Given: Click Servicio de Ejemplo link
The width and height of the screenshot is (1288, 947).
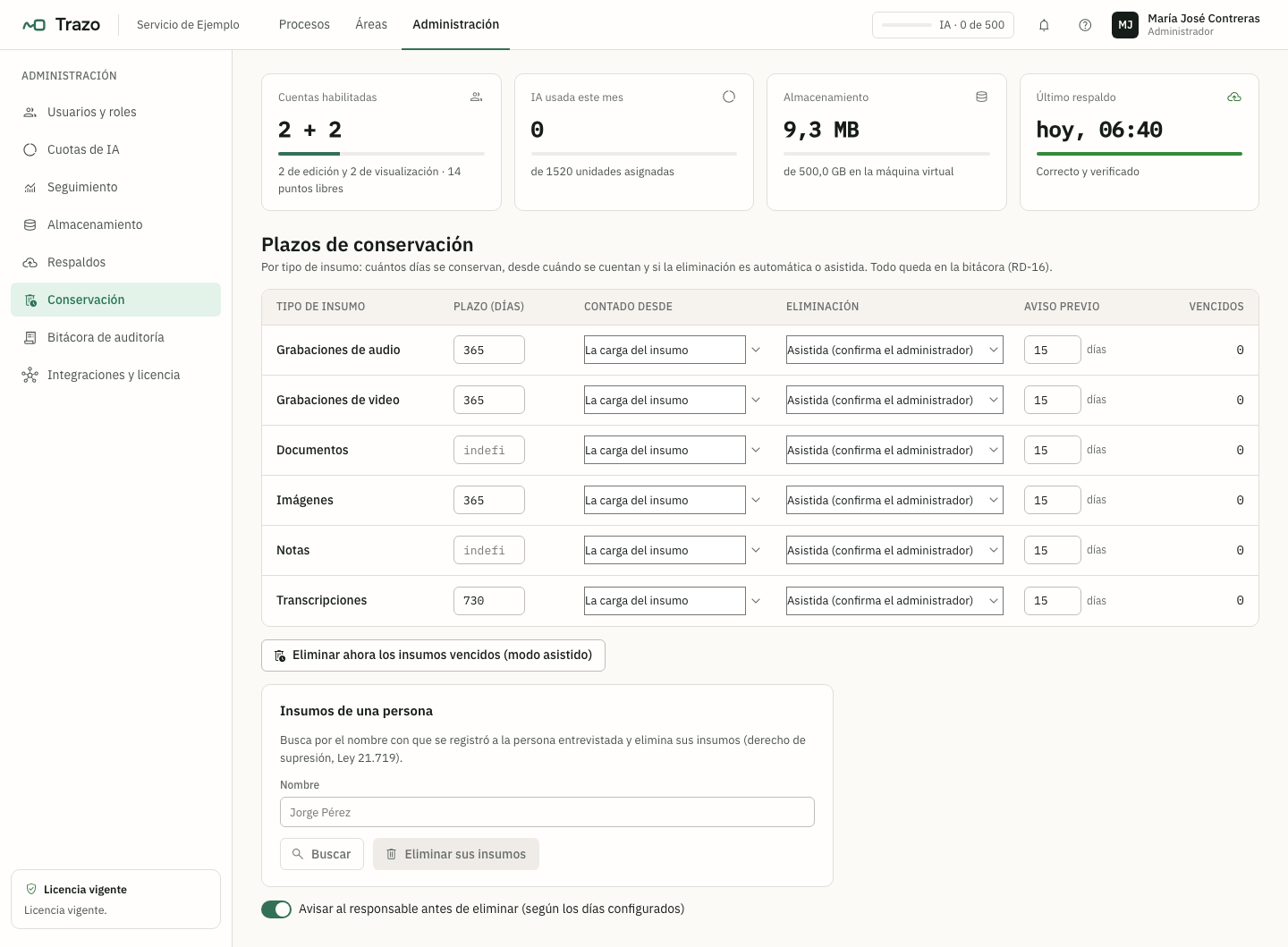Looking at the screenshot, I should coord(188,25).
